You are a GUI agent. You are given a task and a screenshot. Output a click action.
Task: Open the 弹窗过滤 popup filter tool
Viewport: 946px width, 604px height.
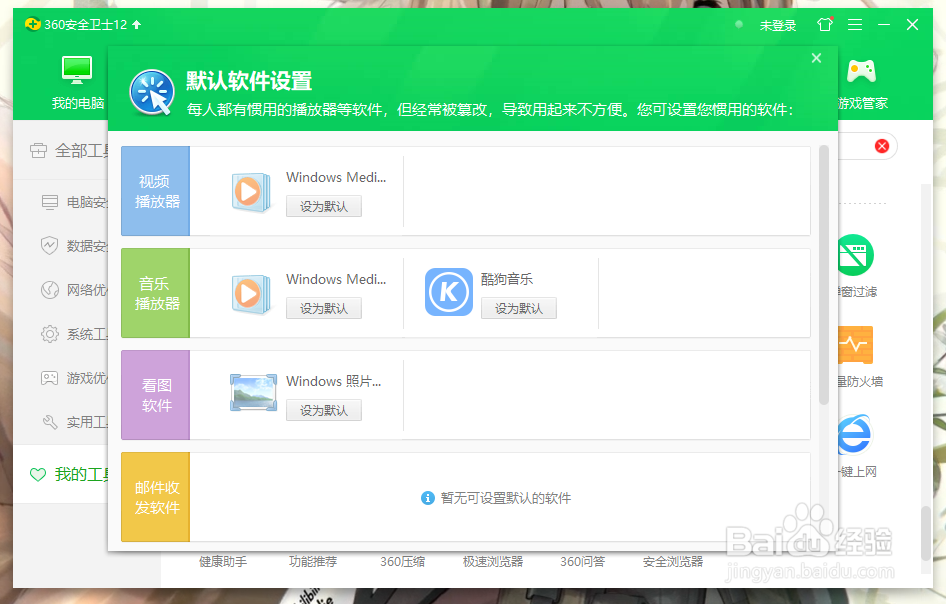pos(855,253)
